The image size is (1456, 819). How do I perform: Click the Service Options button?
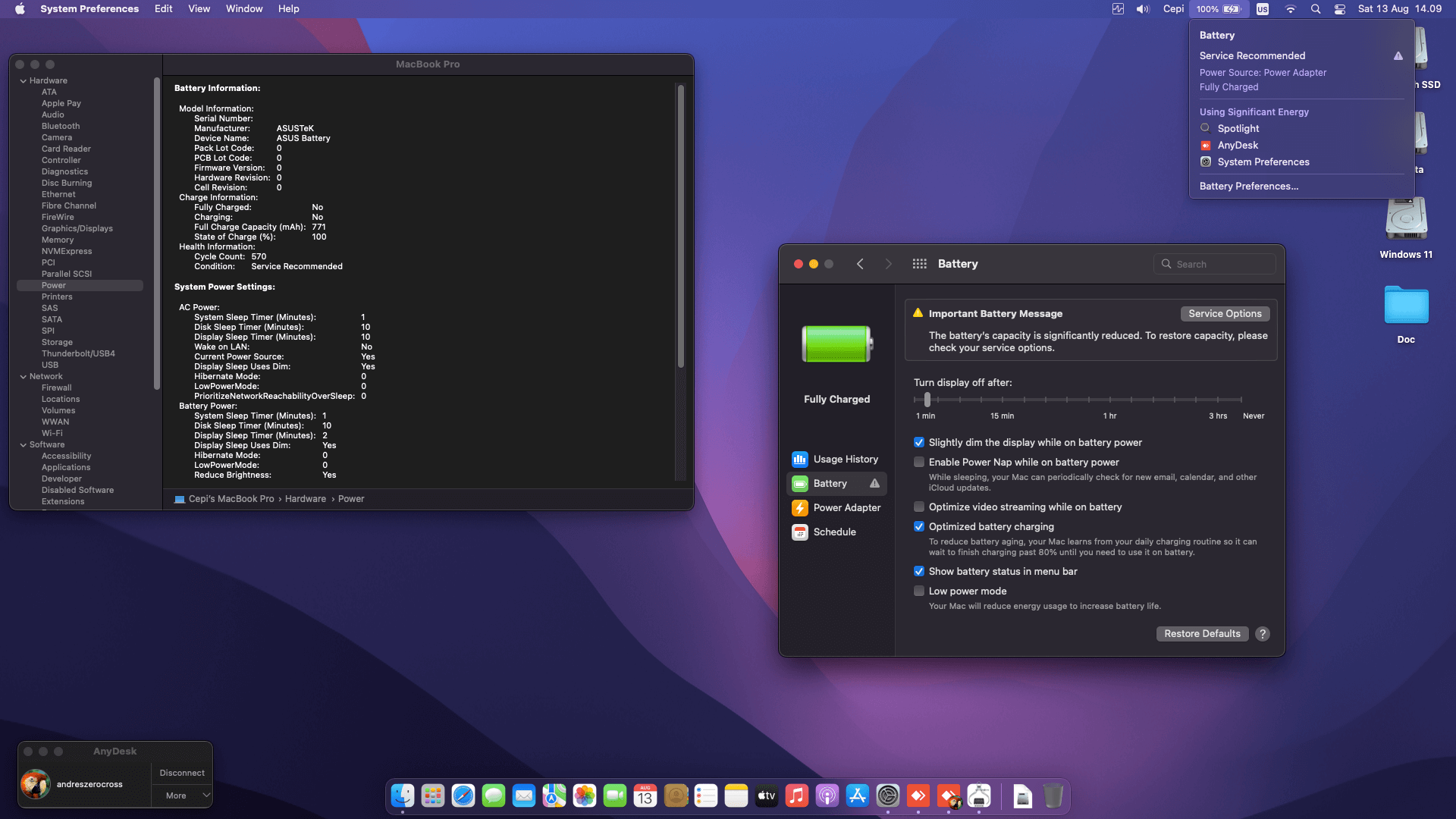pos(1224,313)
